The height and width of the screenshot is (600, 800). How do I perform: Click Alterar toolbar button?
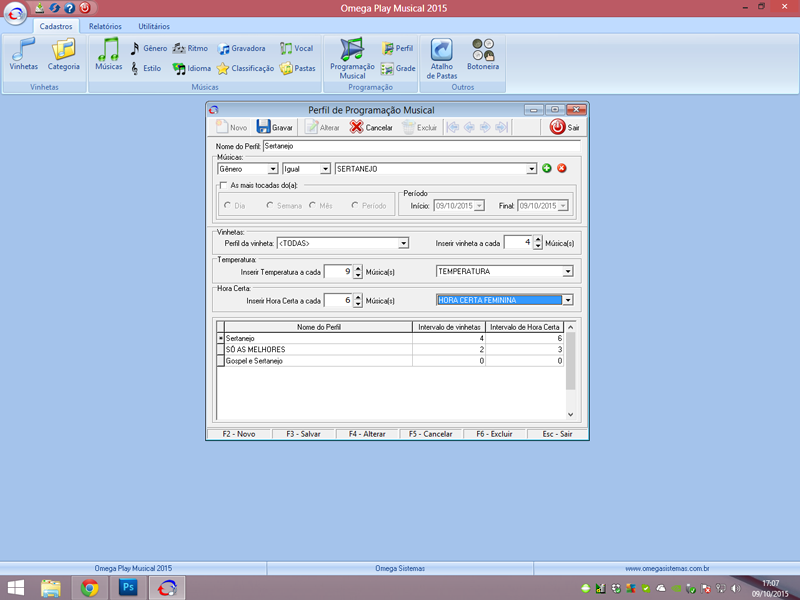[x=322, y=127]
